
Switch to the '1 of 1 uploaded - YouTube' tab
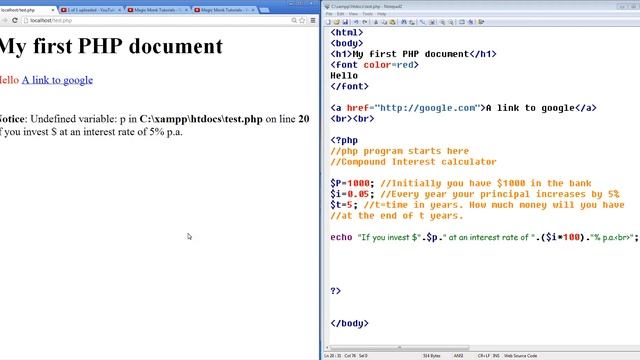(x=91, y=10)
